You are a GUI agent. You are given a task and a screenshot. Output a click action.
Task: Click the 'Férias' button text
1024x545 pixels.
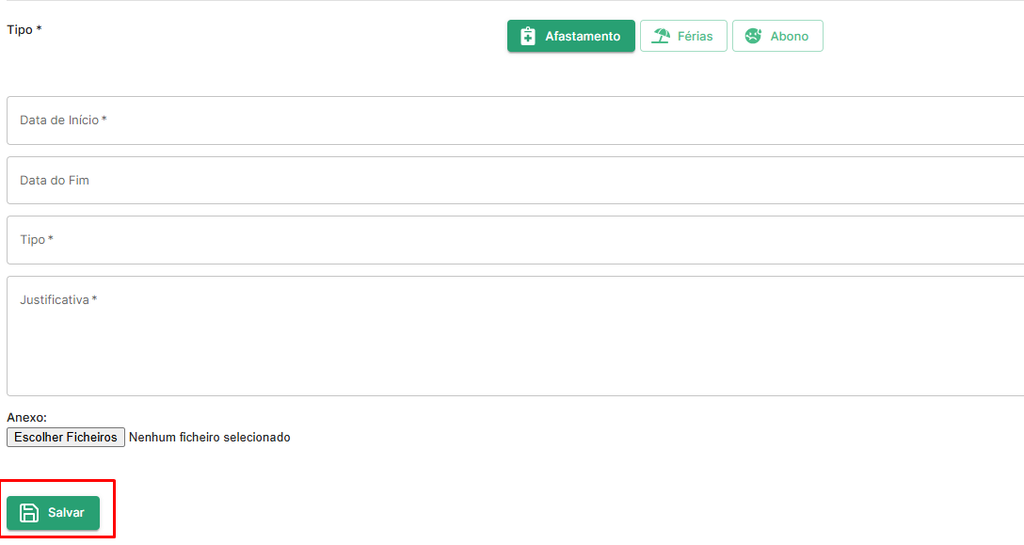point(695,36)
